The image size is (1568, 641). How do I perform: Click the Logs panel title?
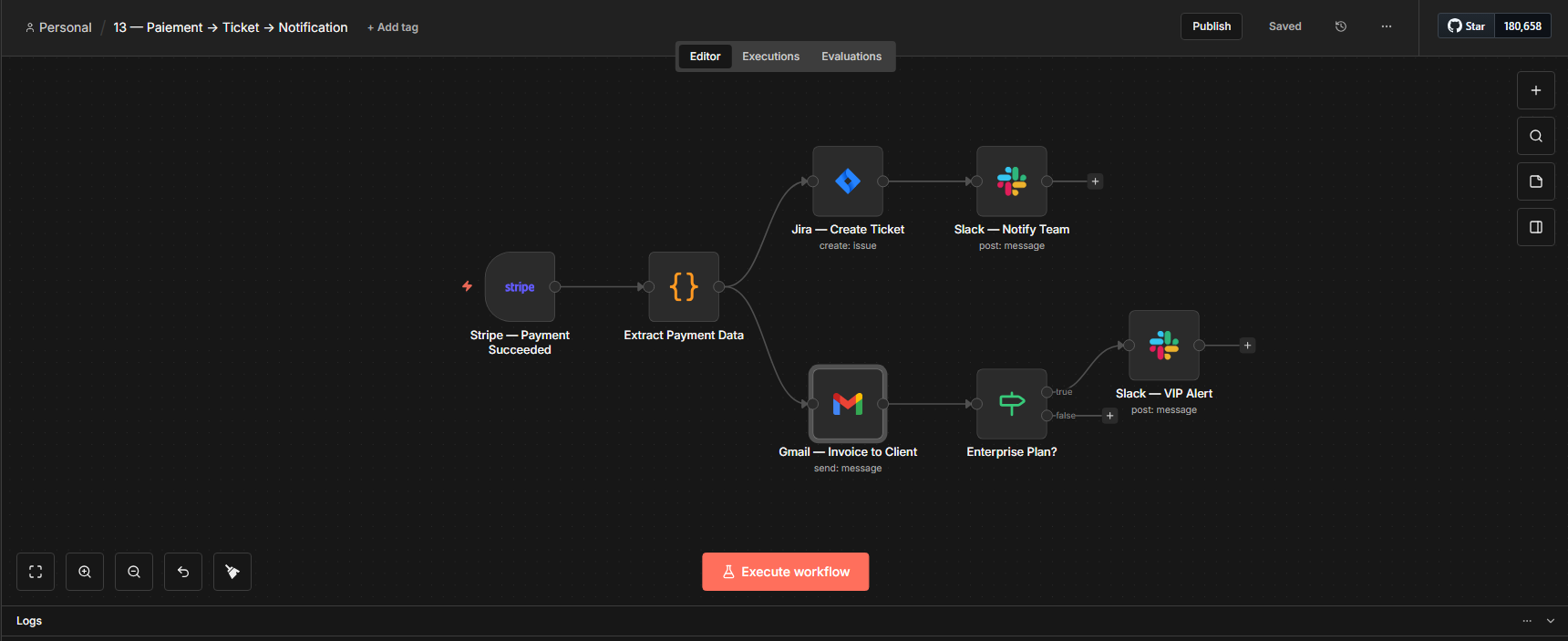(29, 621)
